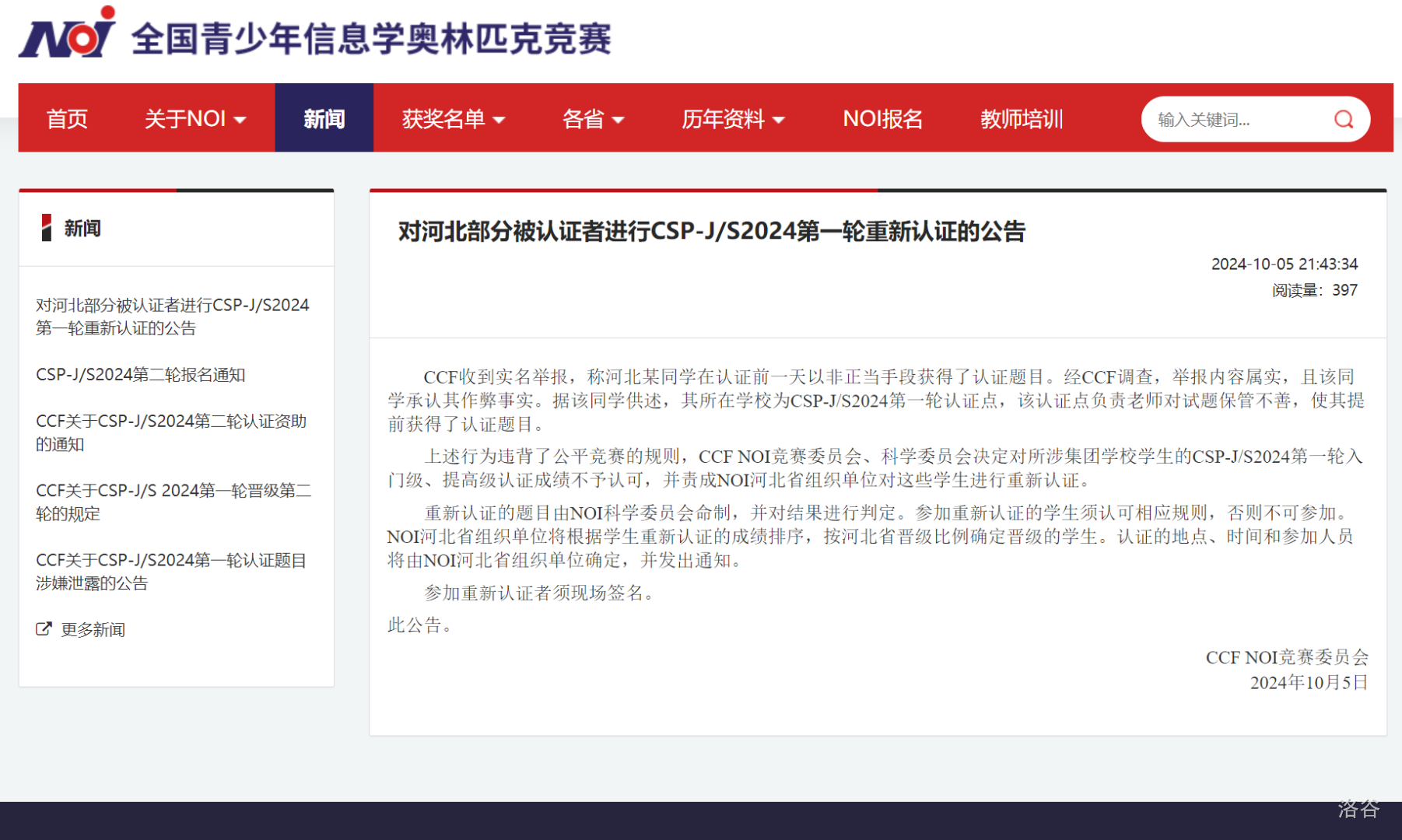Open the 各省 dropdown menu
Image resolution: width=1402 pixels, height=840 pixels.
point(593,119)
